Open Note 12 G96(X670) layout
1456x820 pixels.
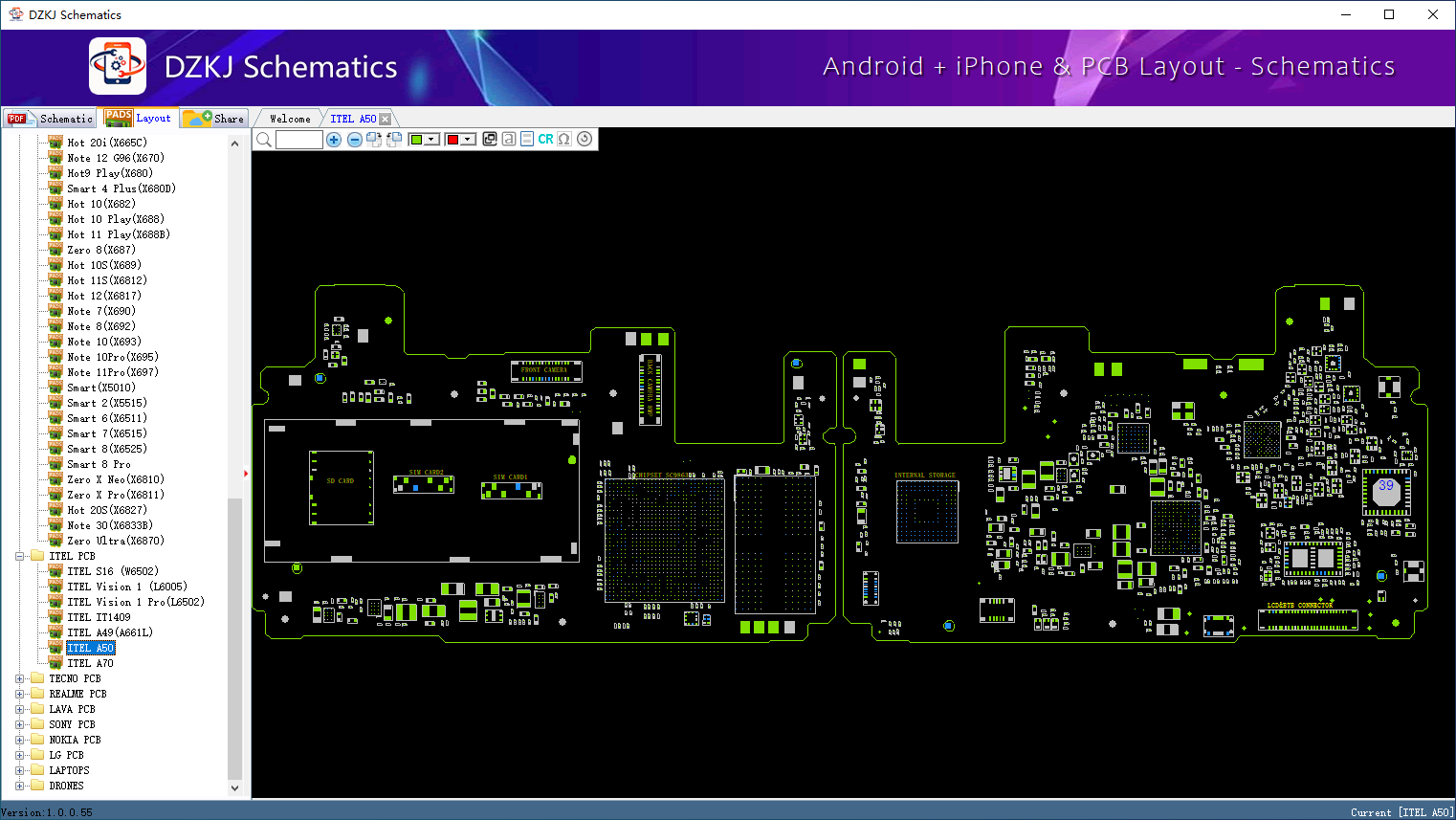(116, 158)
